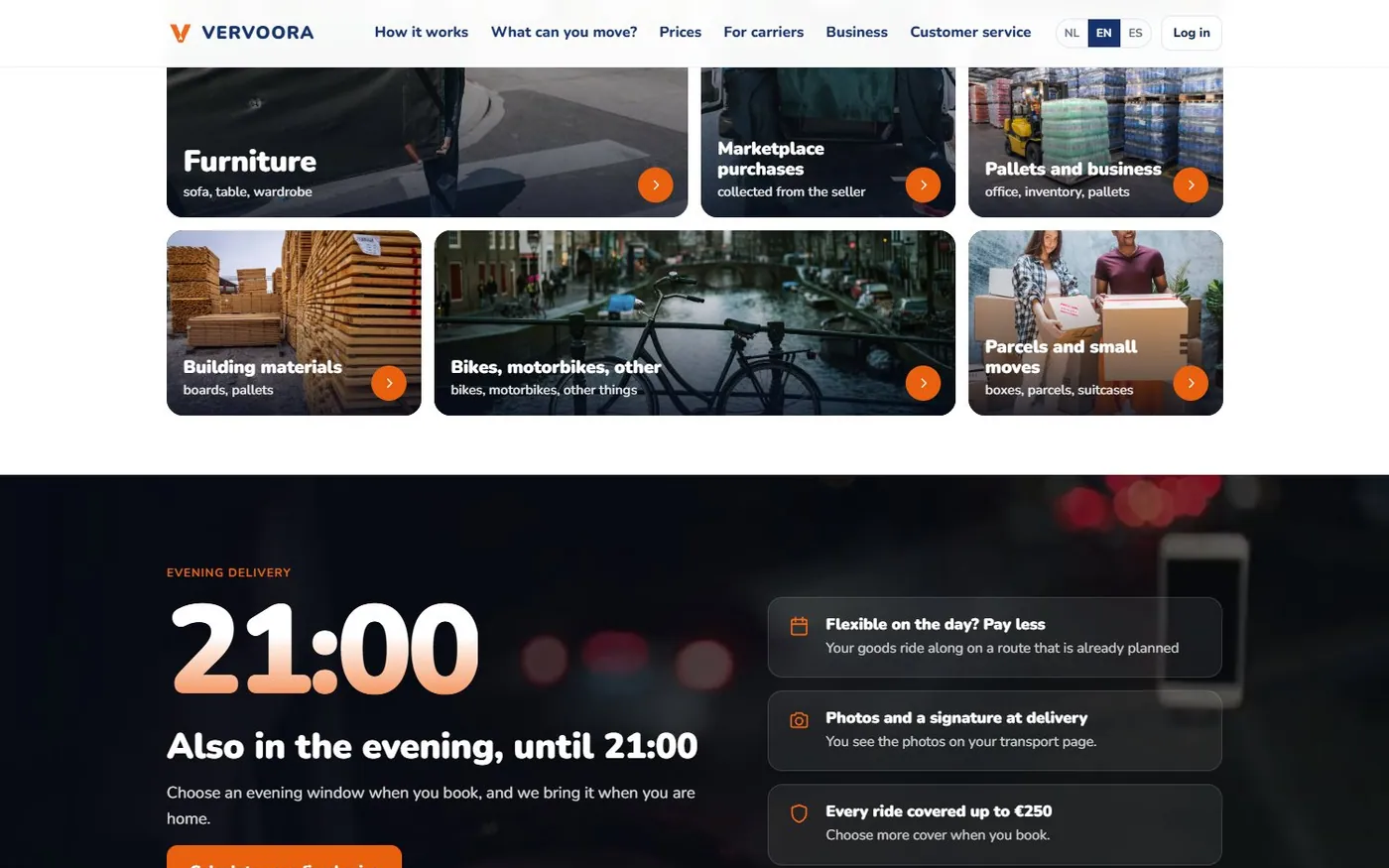This screenshot has width=1389, height=868.
Task: Click the 'Flexible on the day? Pay less' heading
Action: point(936,624)
